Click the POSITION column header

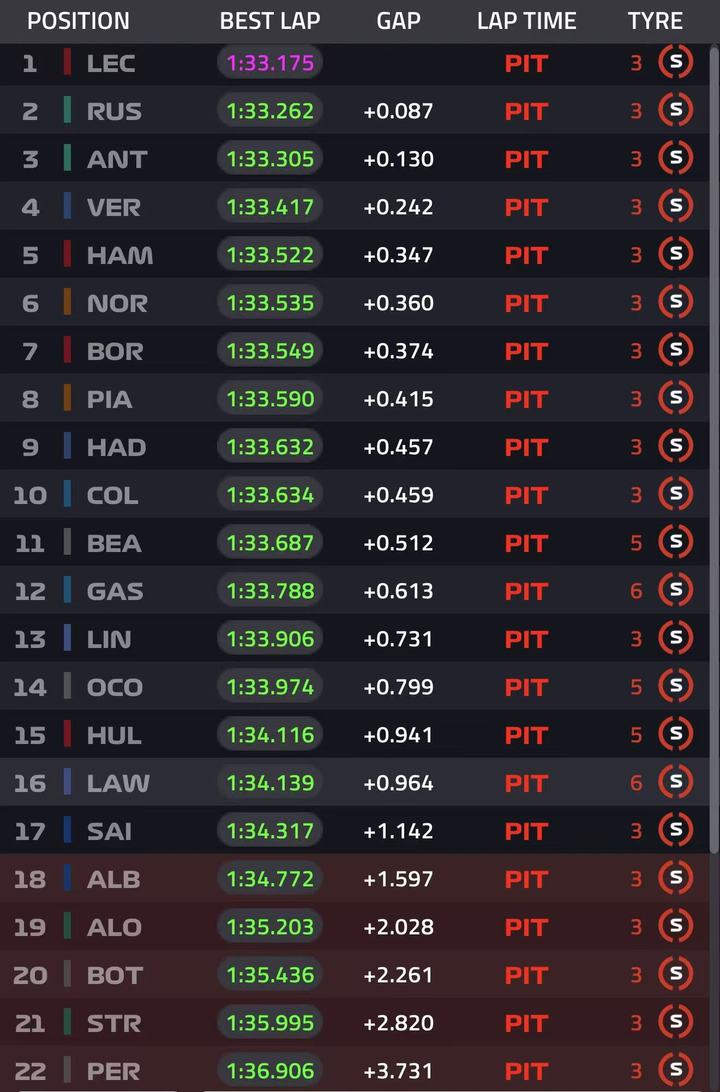tap(78, 21)
